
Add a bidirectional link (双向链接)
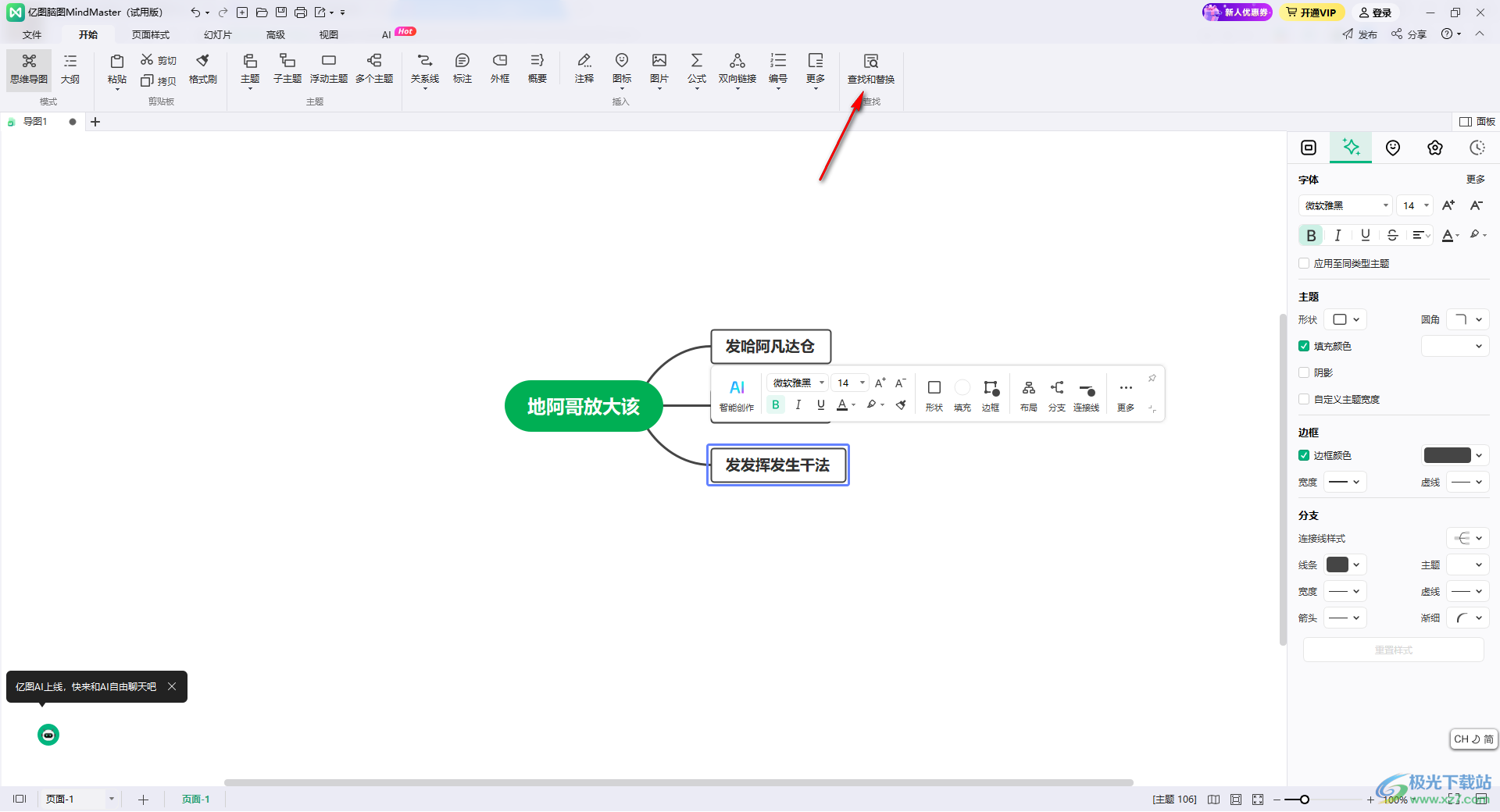(737, 69)
